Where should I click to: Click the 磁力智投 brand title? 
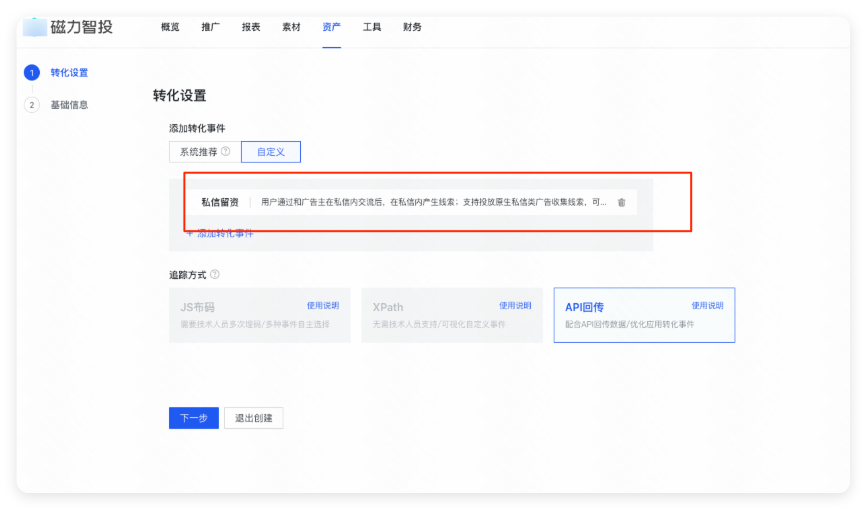(x=82, y=27)
